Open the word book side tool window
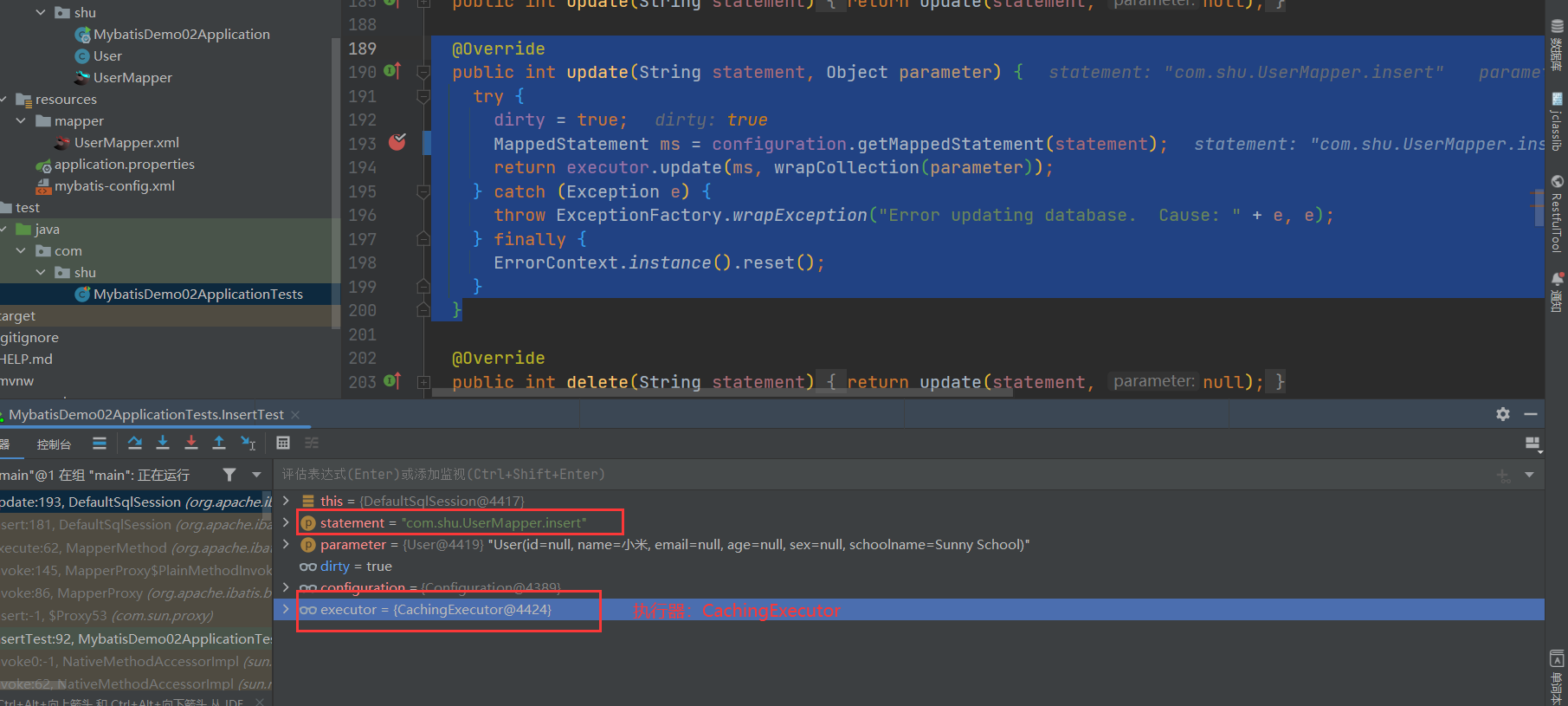This screenshot has height=706, width=1568. pos(1557,676)
